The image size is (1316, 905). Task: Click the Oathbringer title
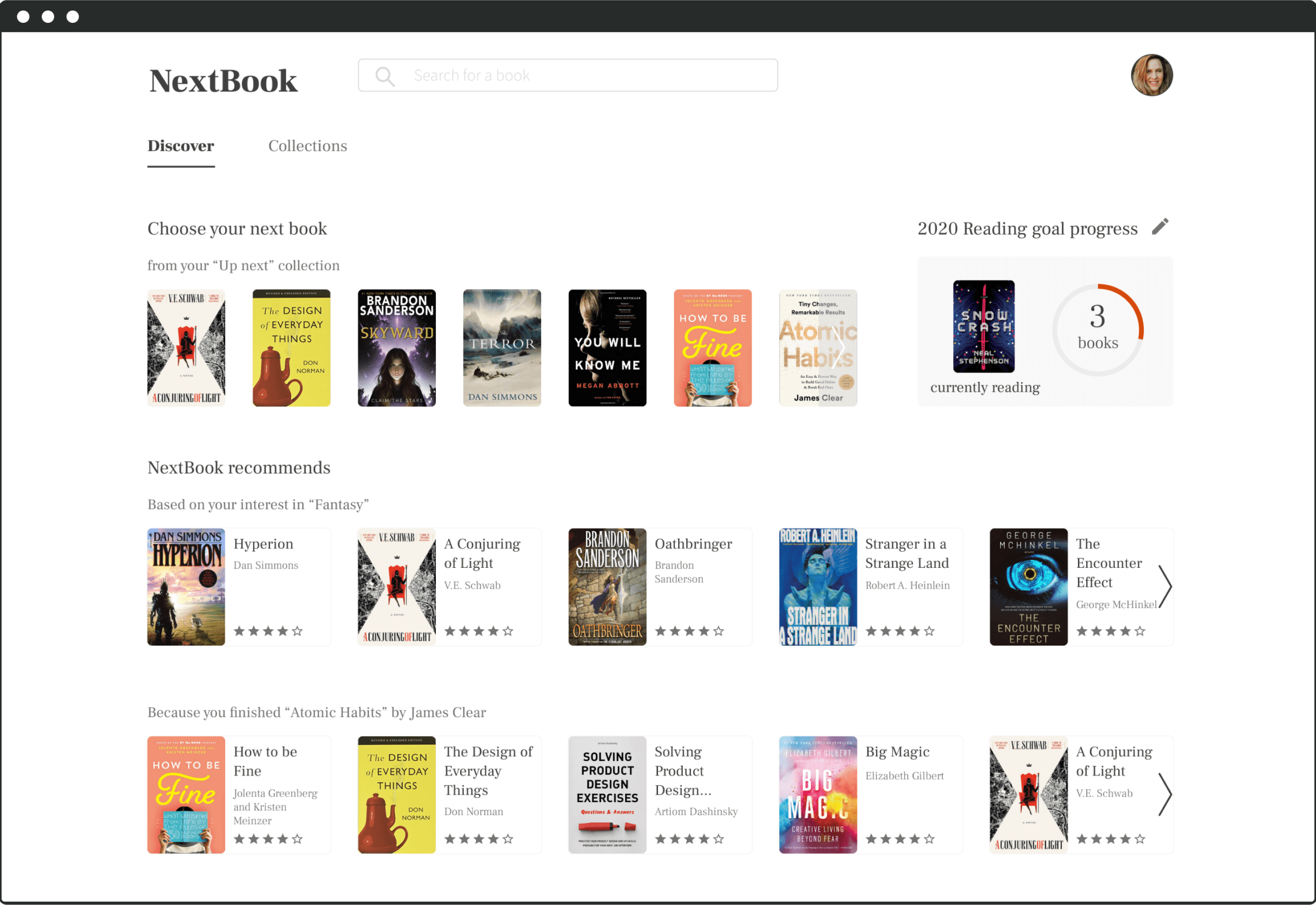(x=694, y=544)
